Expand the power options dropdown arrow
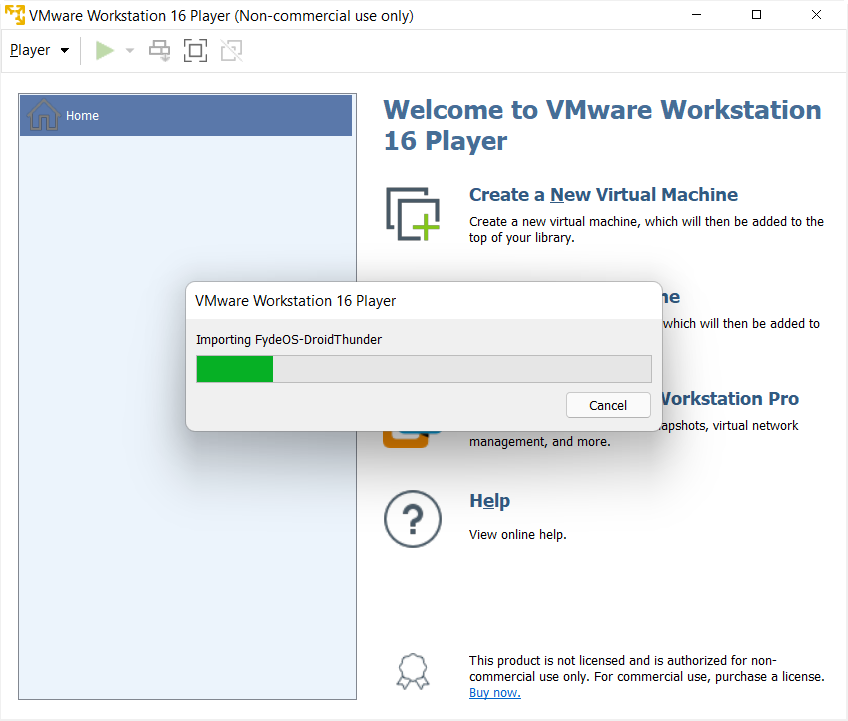The height and width of the screenshot is (721, 848). [130, 51]
